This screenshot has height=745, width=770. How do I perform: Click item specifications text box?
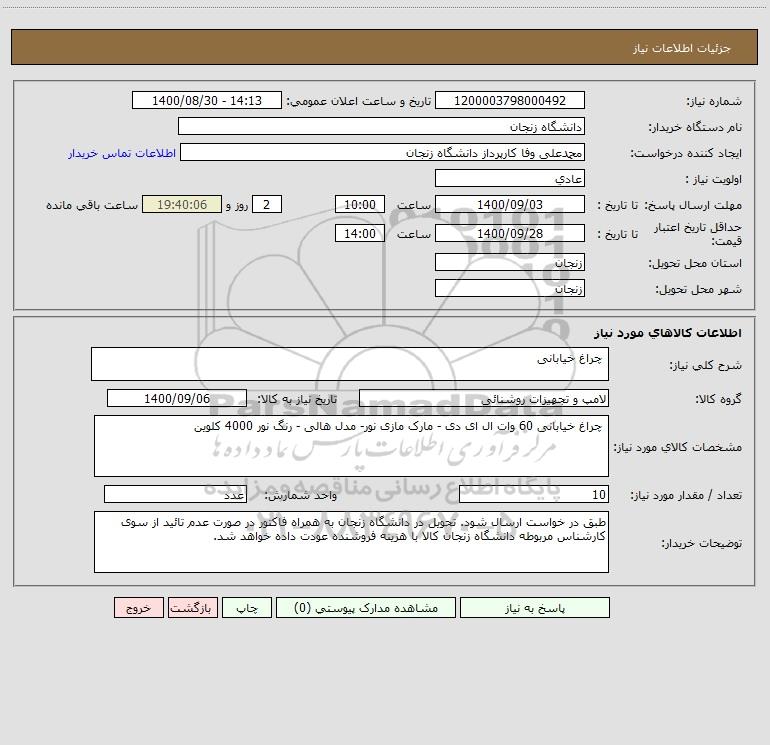coord(351,446)
